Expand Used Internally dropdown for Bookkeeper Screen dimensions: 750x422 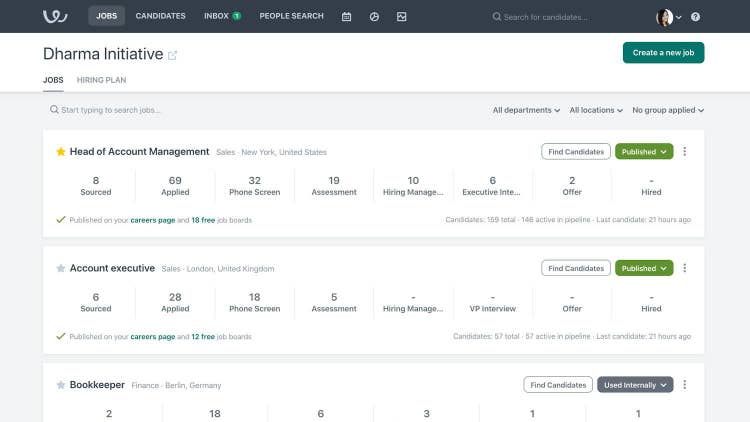635,385
